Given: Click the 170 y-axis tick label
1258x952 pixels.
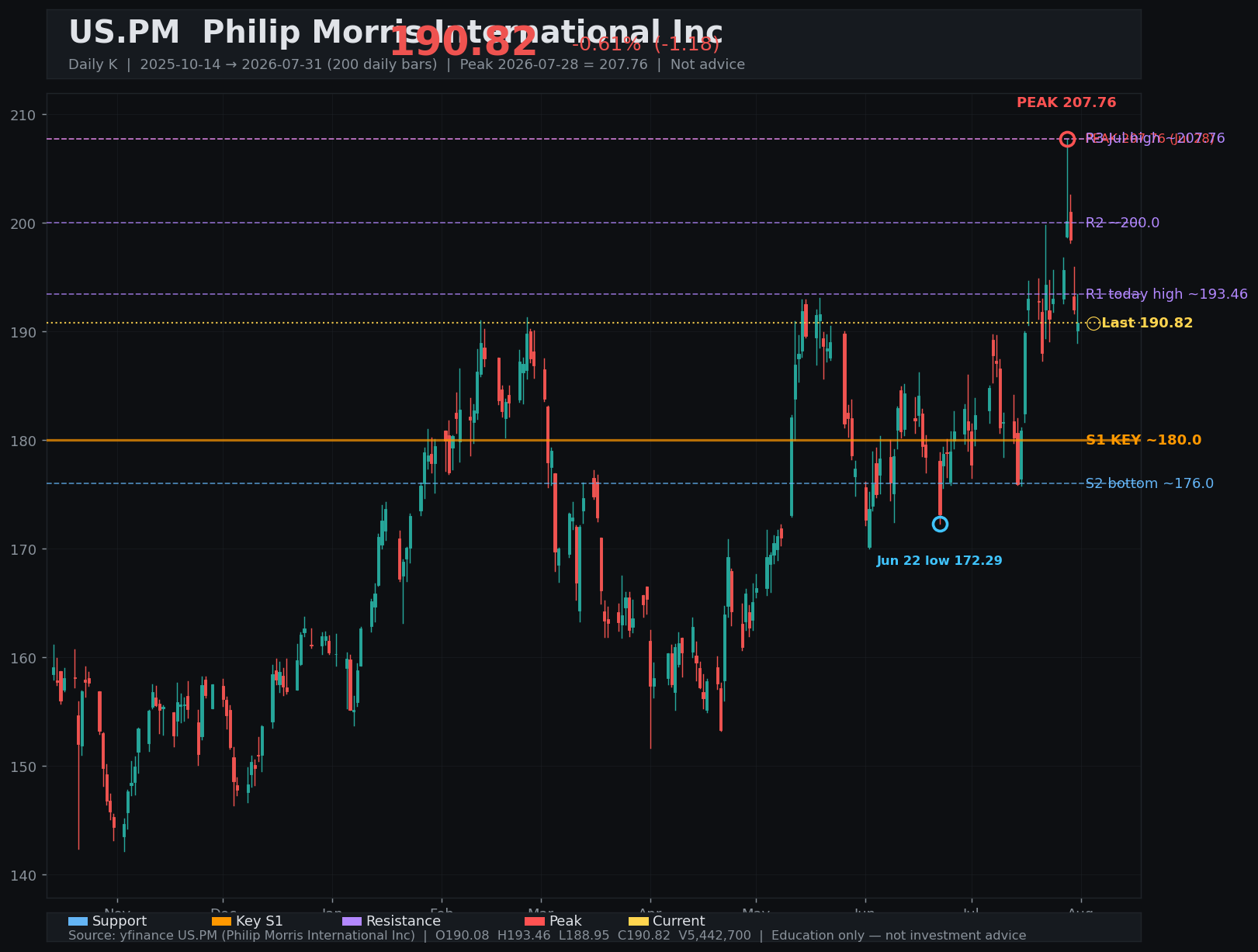Looking at the screenshot, I should pyautogui.click(x=23, y=549).
